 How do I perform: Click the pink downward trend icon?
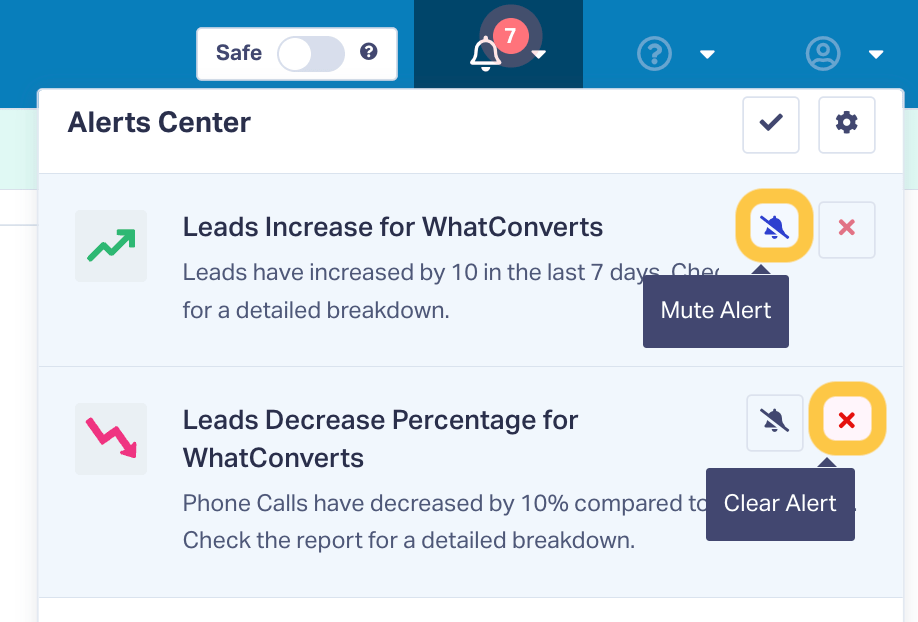click(x=111, y=439)
